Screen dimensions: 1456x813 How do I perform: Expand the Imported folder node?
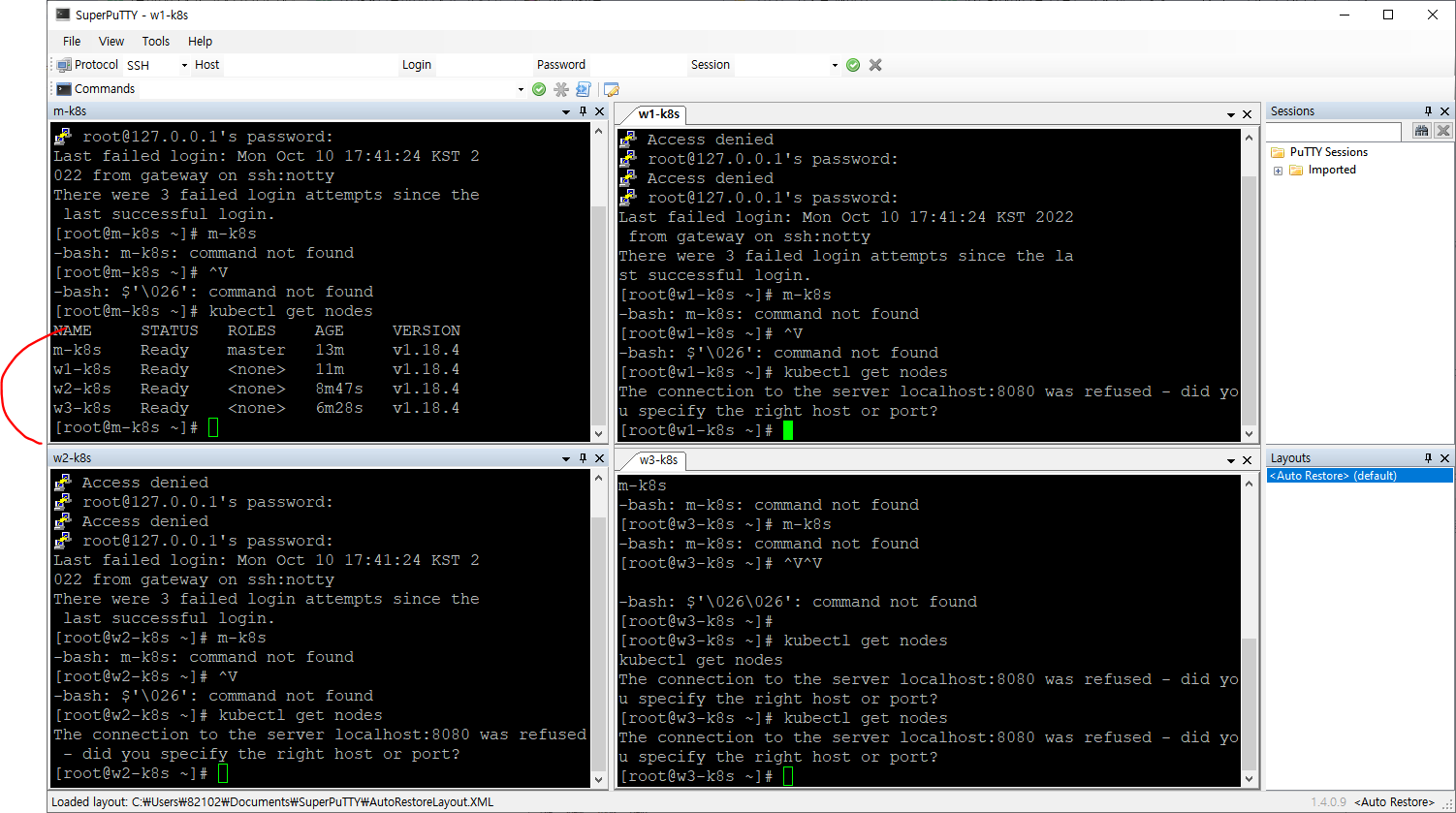click(1278, 171)
